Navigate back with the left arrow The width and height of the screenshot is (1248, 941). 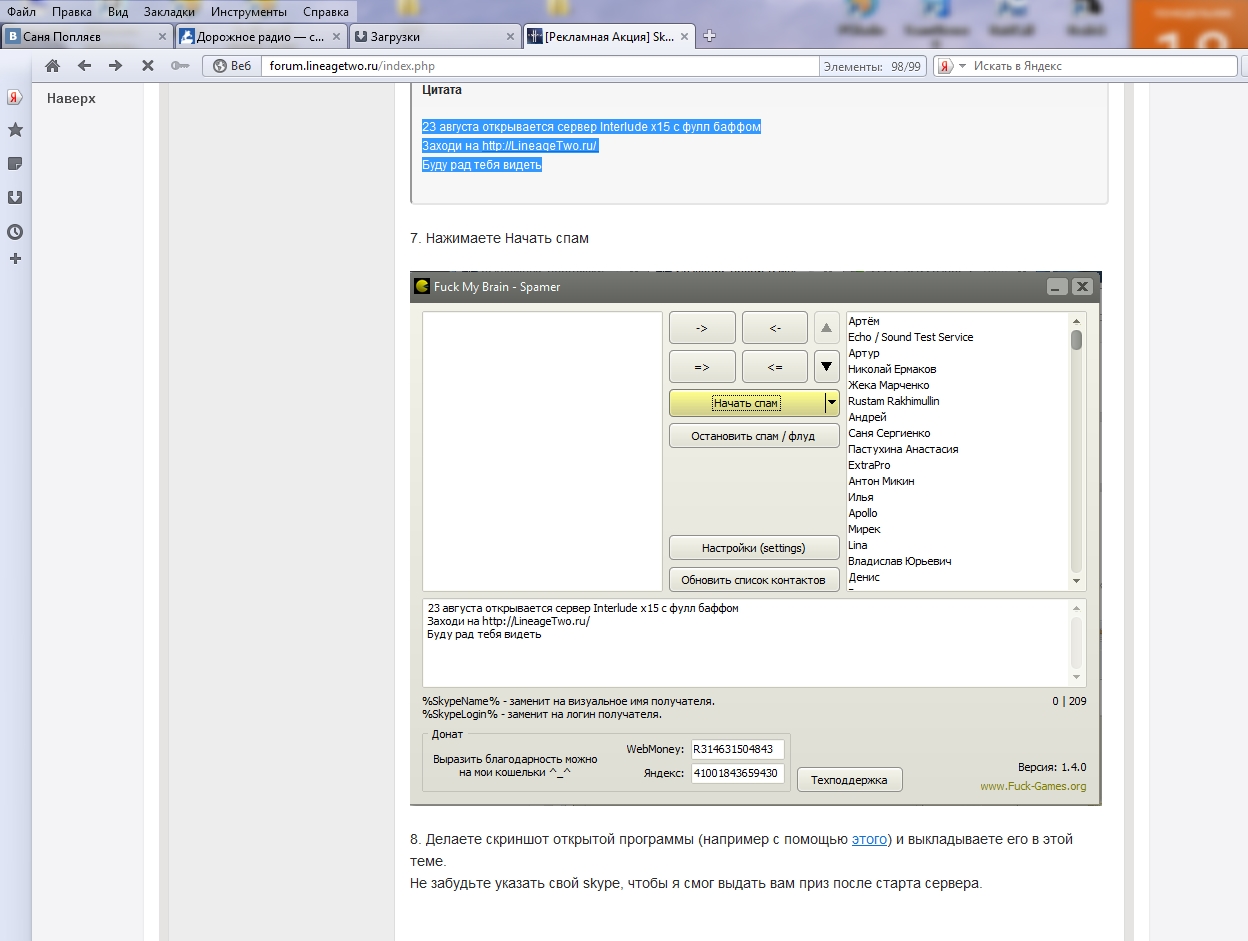coord(84,66)
